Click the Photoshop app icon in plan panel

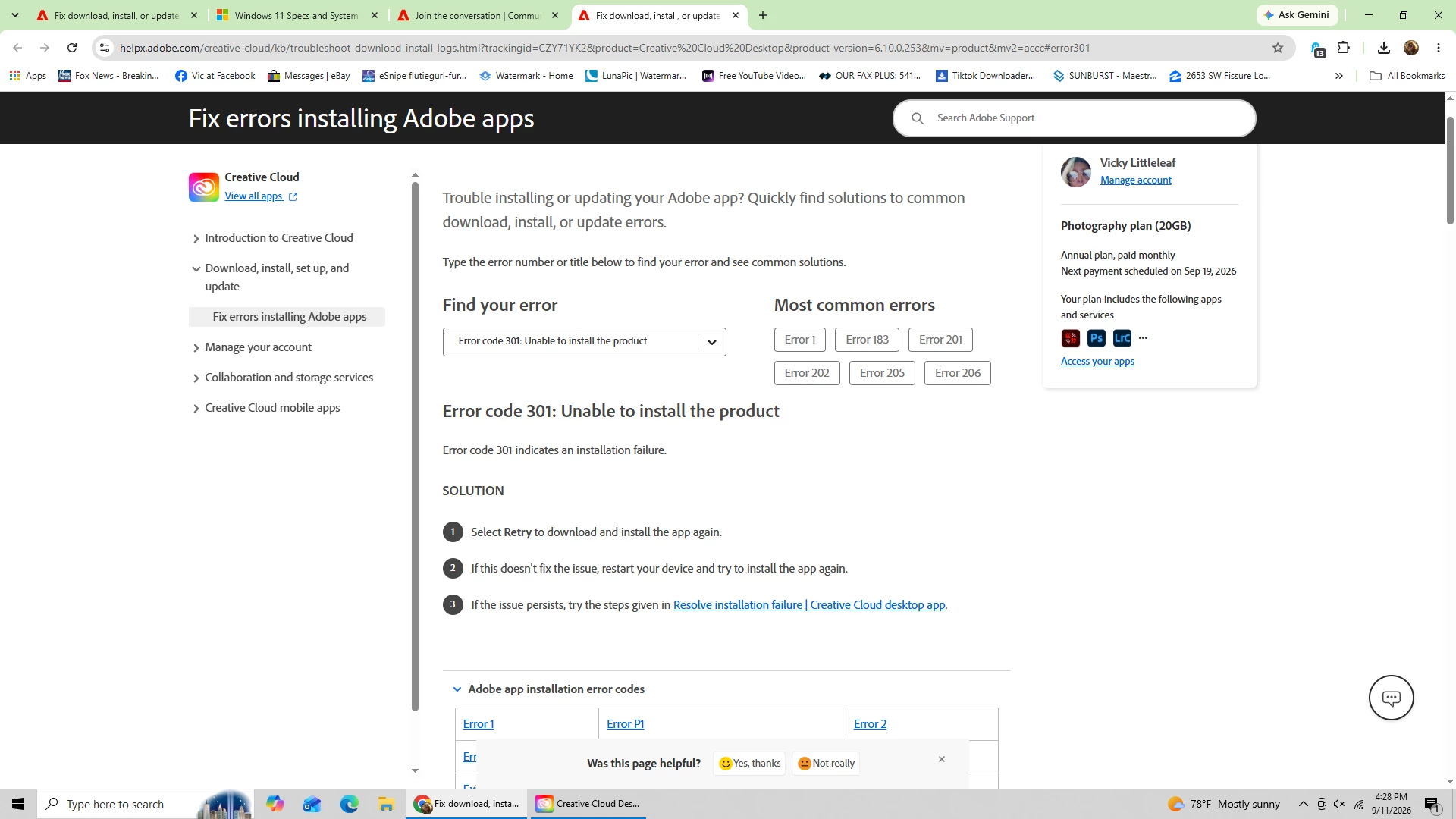(x=1096, y=338)
